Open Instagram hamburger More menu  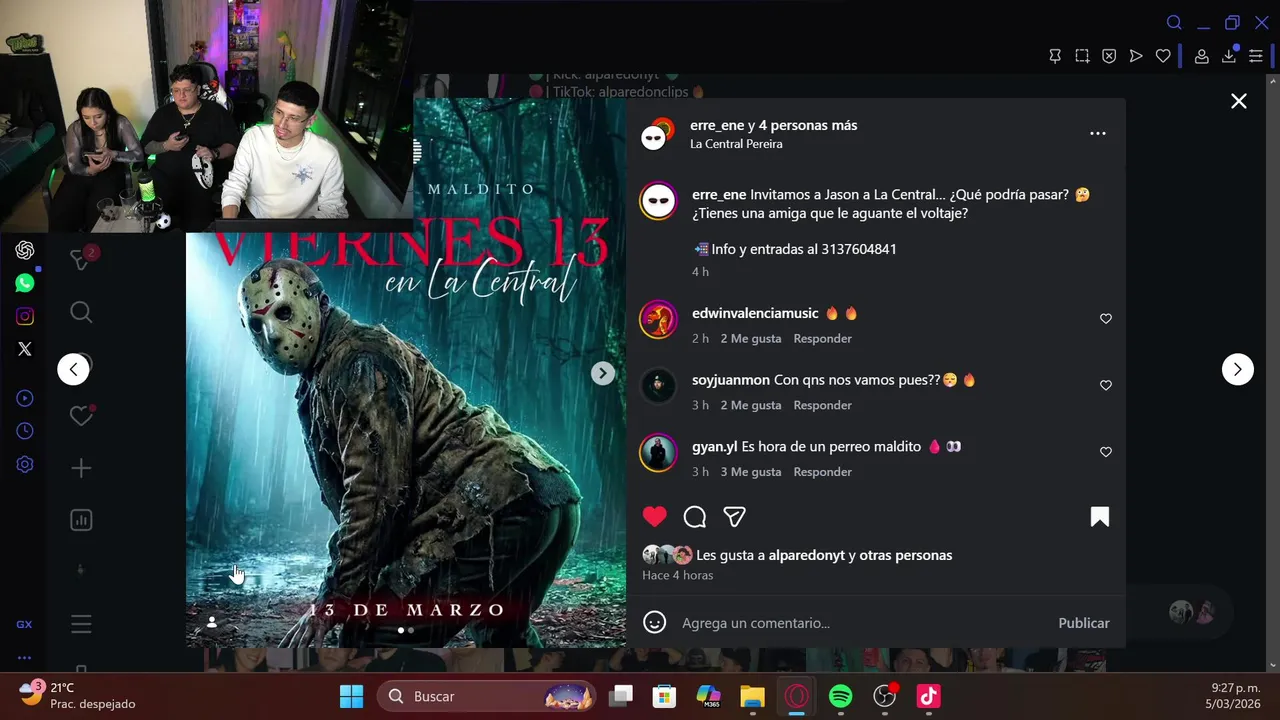[x=81, y=625]
